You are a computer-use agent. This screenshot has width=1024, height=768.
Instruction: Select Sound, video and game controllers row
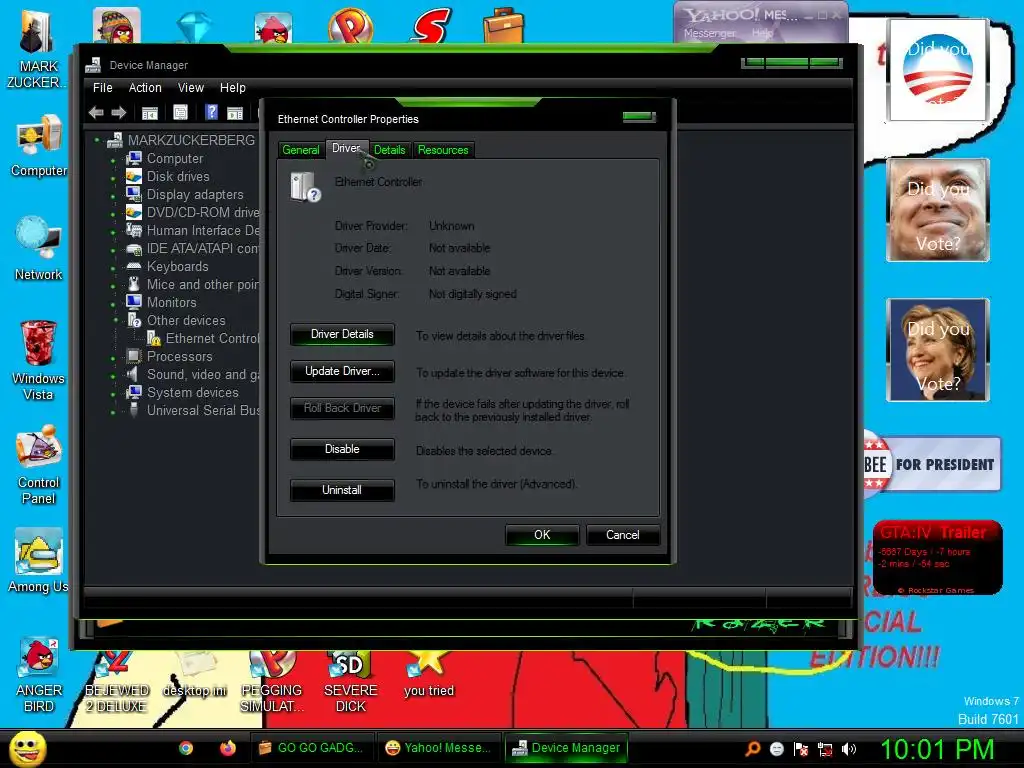pos(193,375)
